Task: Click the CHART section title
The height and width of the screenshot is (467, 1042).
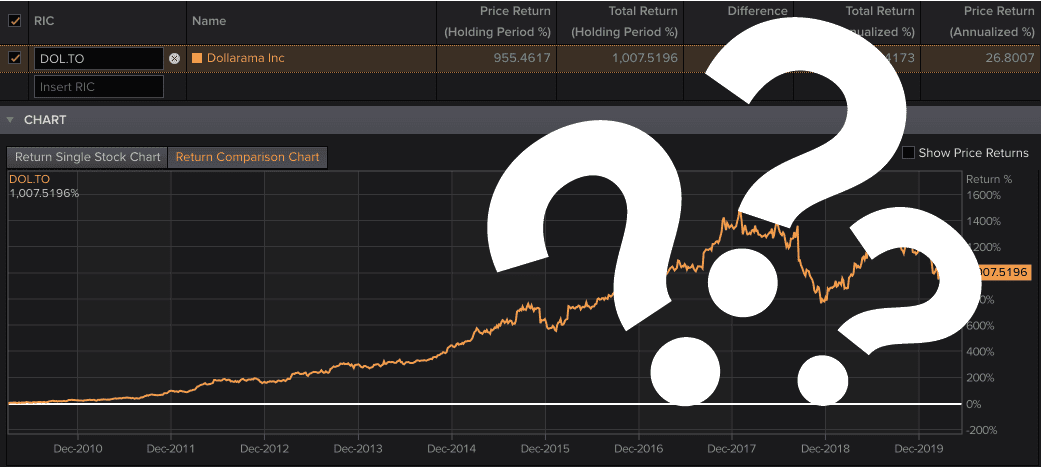Action: (x=45, y=120)
